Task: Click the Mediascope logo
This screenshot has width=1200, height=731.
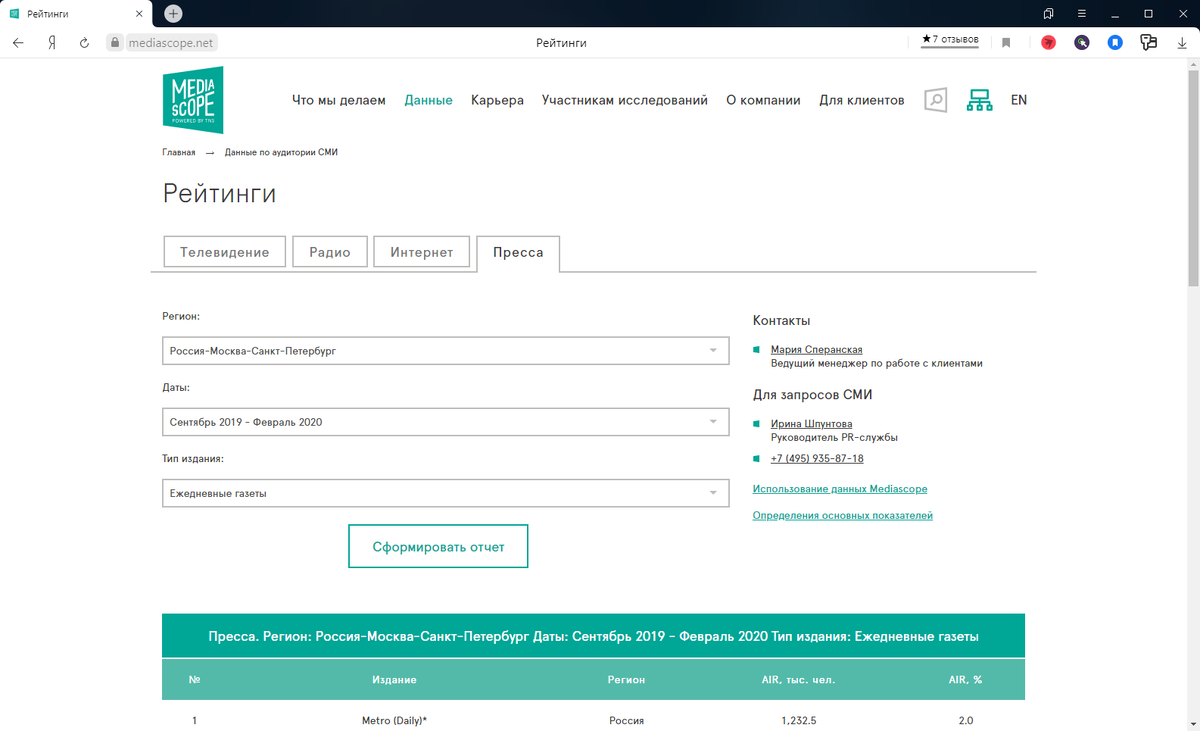Action: (x=193, y=99)
